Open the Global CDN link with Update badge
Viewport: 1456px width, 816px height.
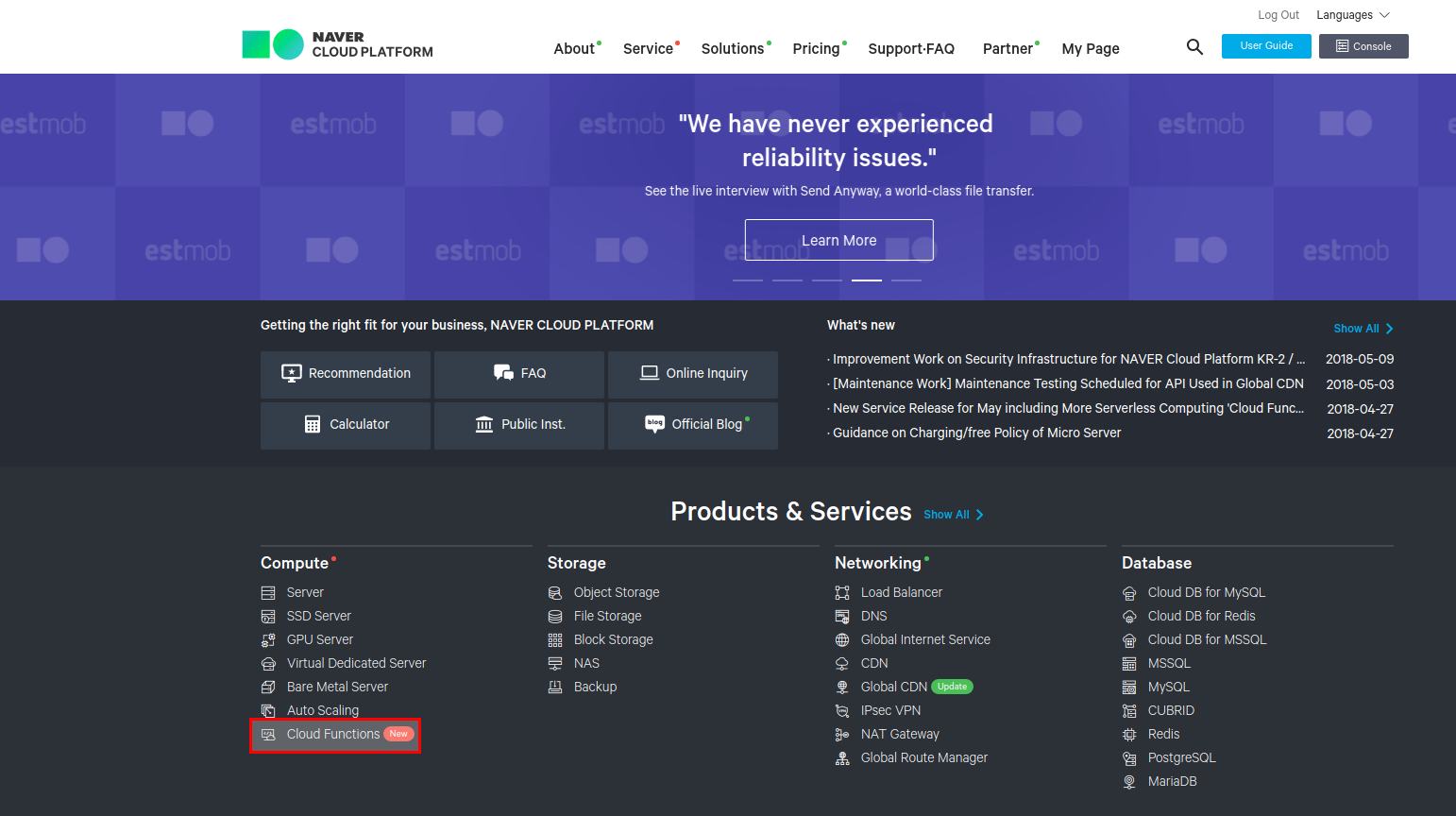click(x=894, y=687)
